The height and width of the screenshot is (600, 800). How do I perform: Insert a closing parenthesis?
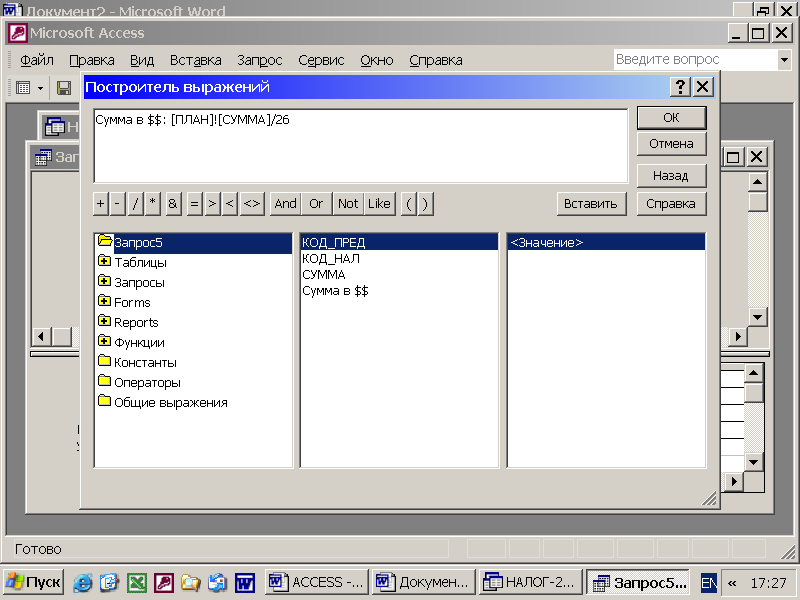click(x=426, y=204)
